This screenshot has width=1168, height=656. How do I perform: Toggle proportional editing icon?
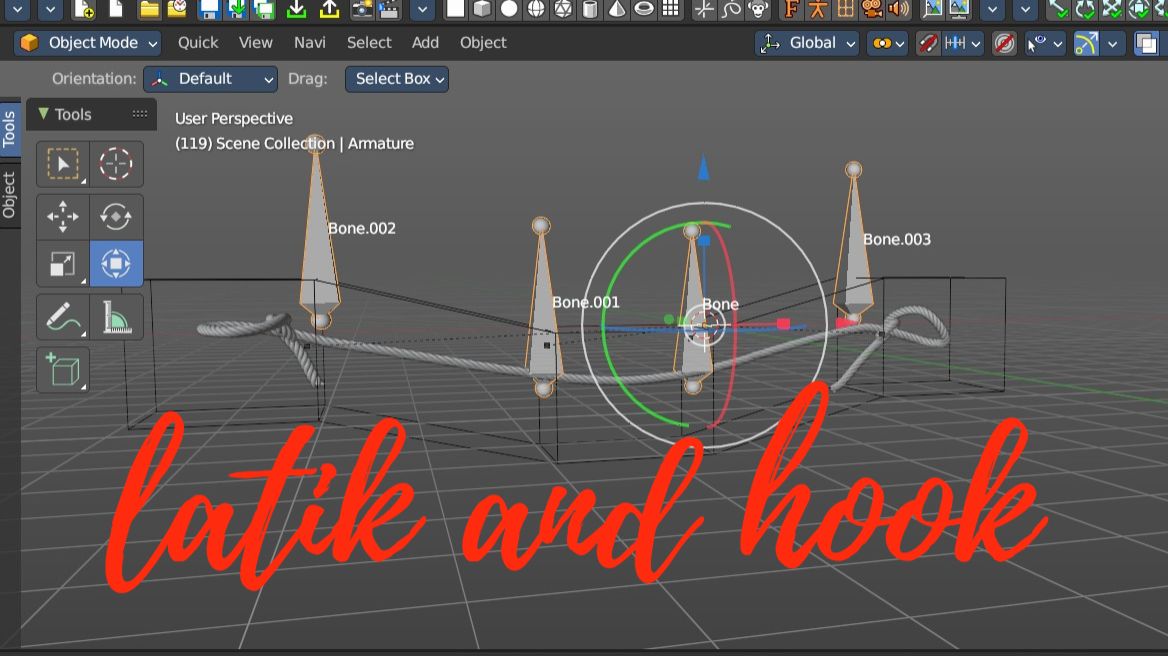(1005, 43)
